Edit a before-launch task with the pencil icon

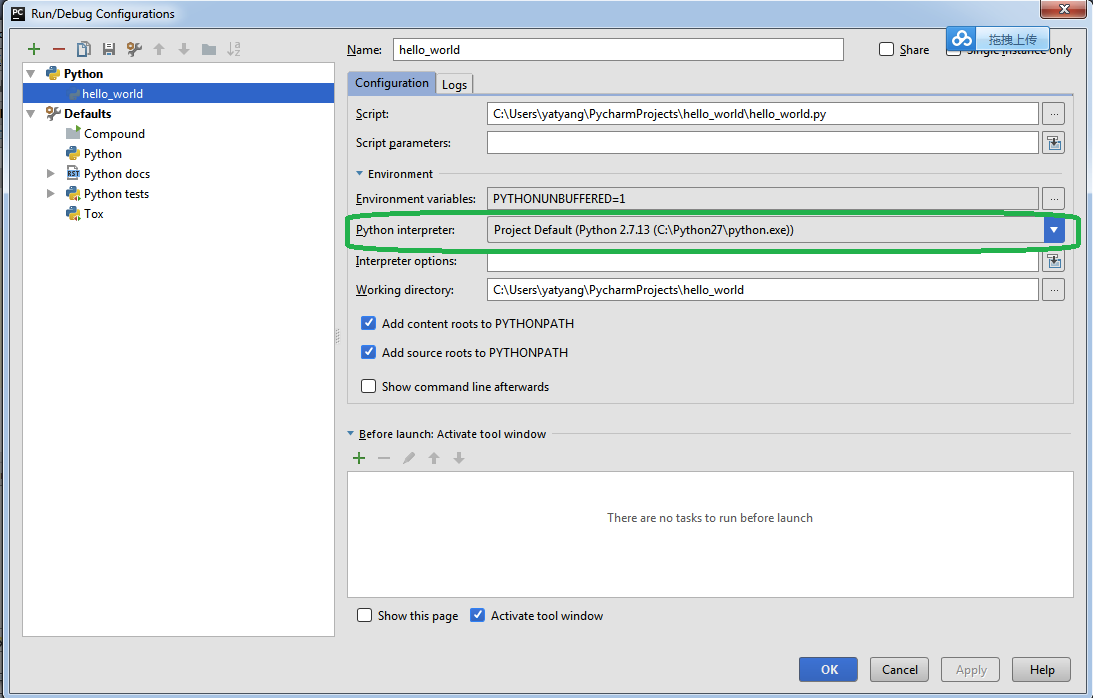click(409, 458)
